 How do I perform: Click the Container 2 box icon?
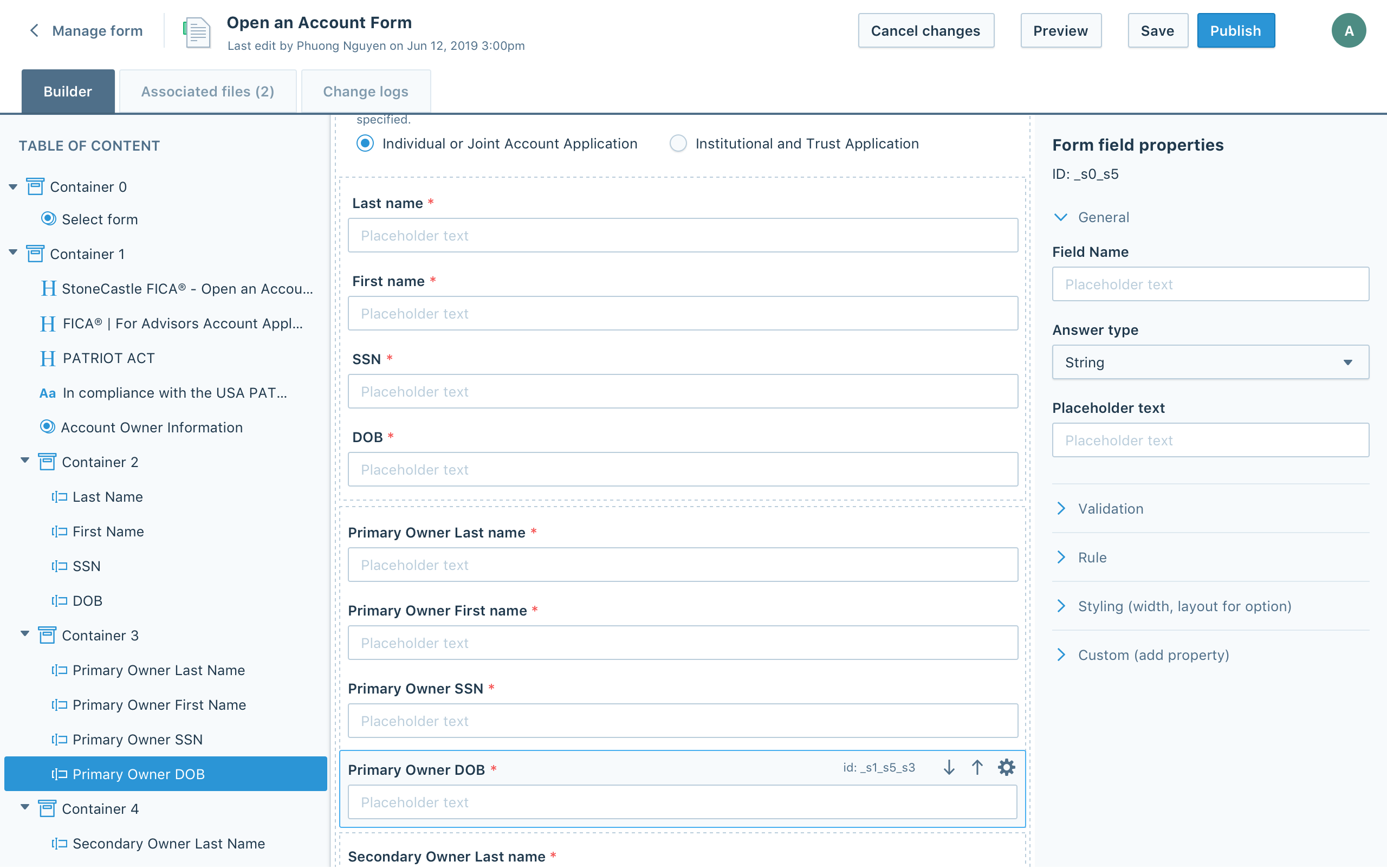(x=47, y=462)
